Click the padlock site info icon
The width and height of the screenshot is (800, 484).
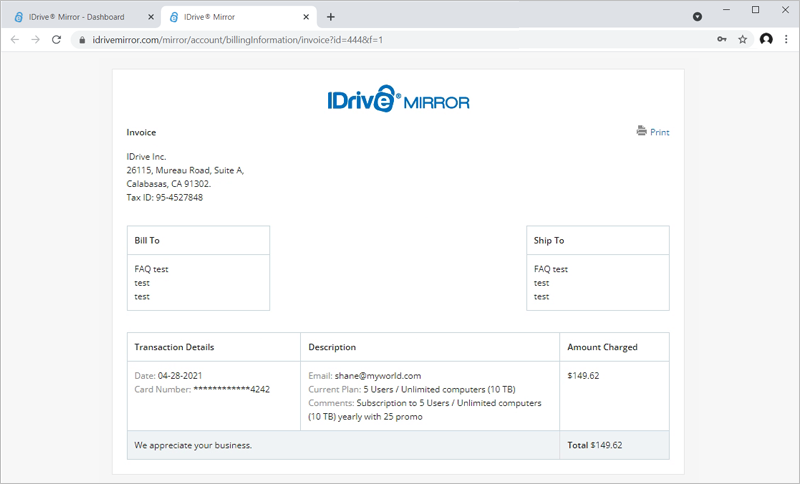coord(82,40)
